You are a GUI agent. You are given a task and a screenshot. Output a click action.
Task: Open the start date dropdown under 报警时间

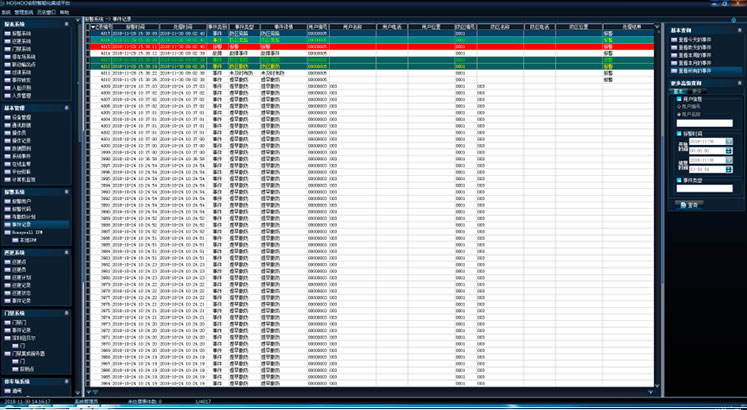click(729, 141)
